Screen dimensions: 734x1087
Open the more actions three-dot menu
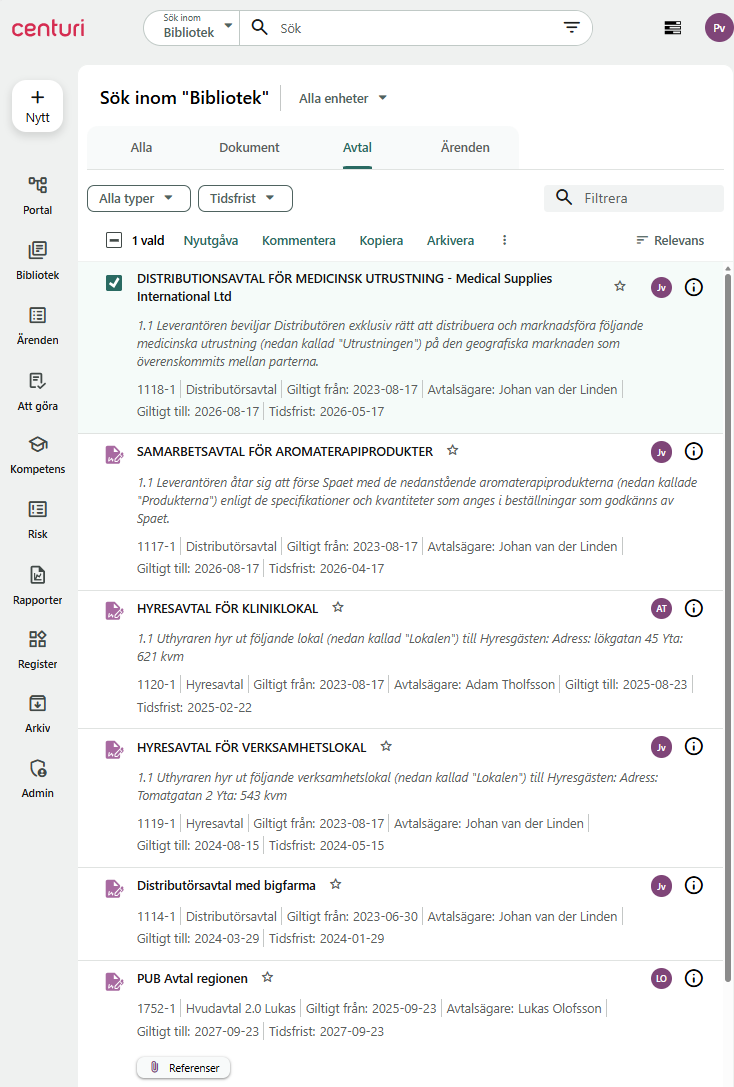coord(504,241)
